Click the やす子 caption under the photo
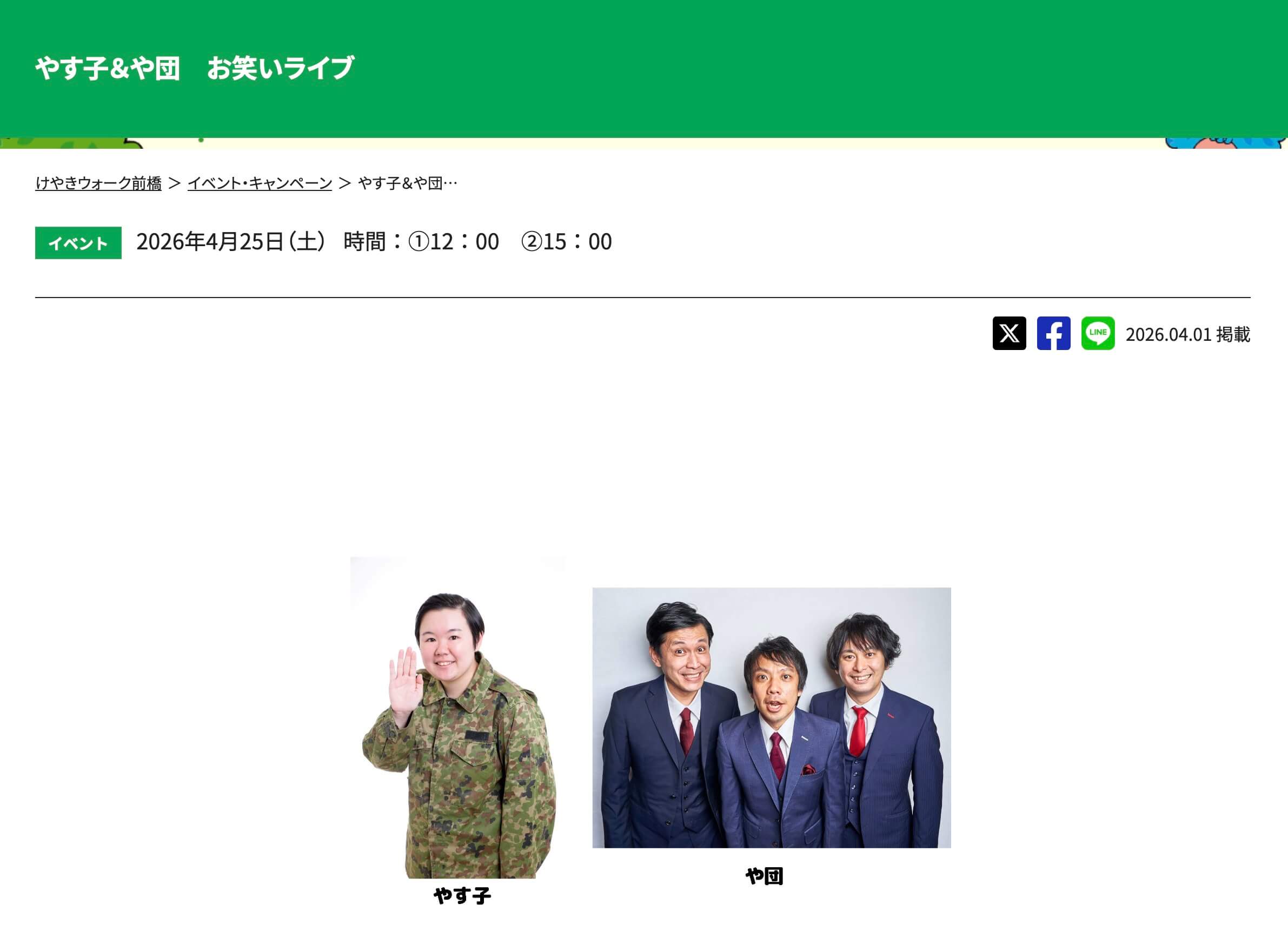This screenshot has height=937, width=1288. [x=462, y=896]
